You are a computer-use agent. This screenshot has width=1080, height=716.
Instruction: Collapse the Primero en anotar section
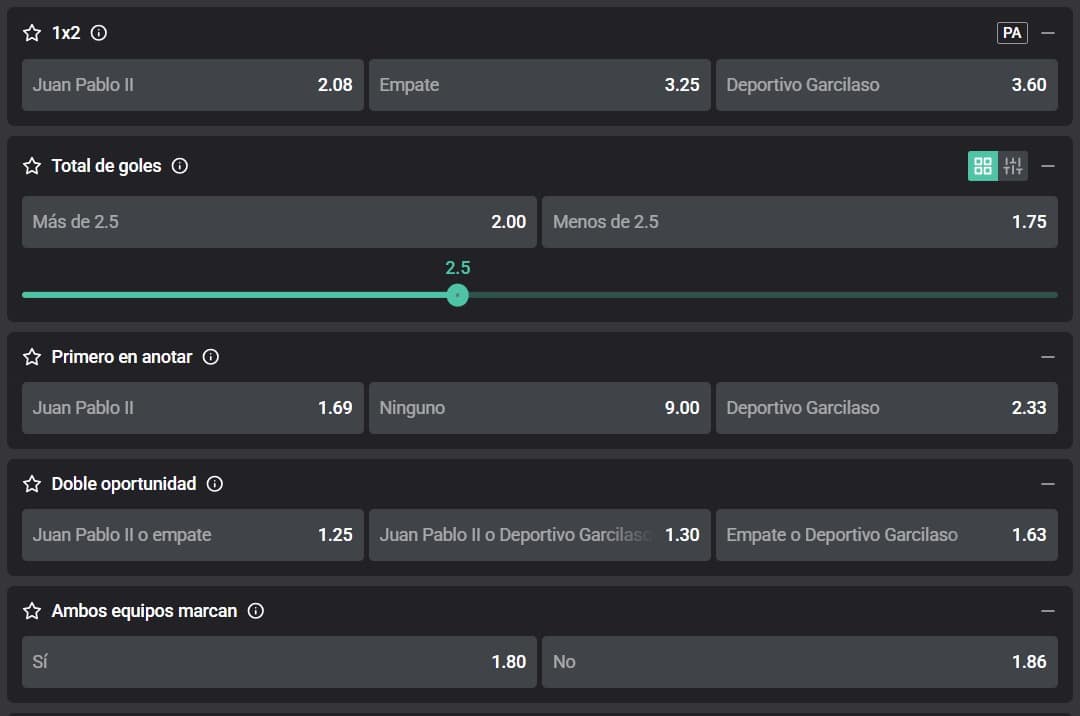point(1048,357)
